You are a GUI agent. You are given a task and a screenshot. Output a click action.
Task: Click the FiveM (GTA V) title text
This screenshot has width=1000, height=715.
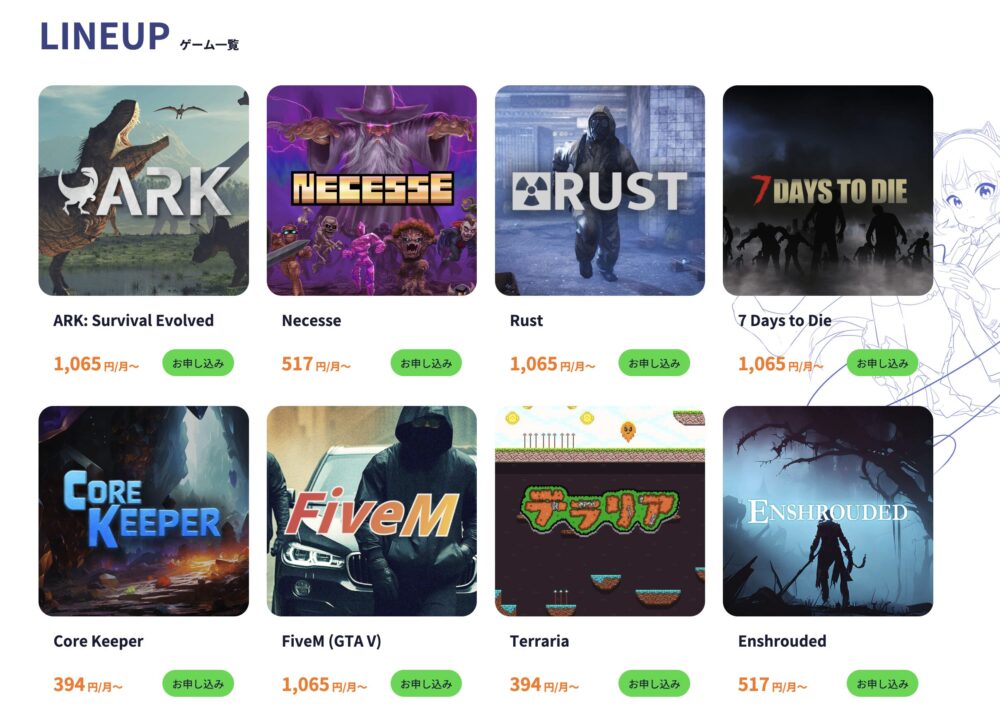tap(332, 641)
